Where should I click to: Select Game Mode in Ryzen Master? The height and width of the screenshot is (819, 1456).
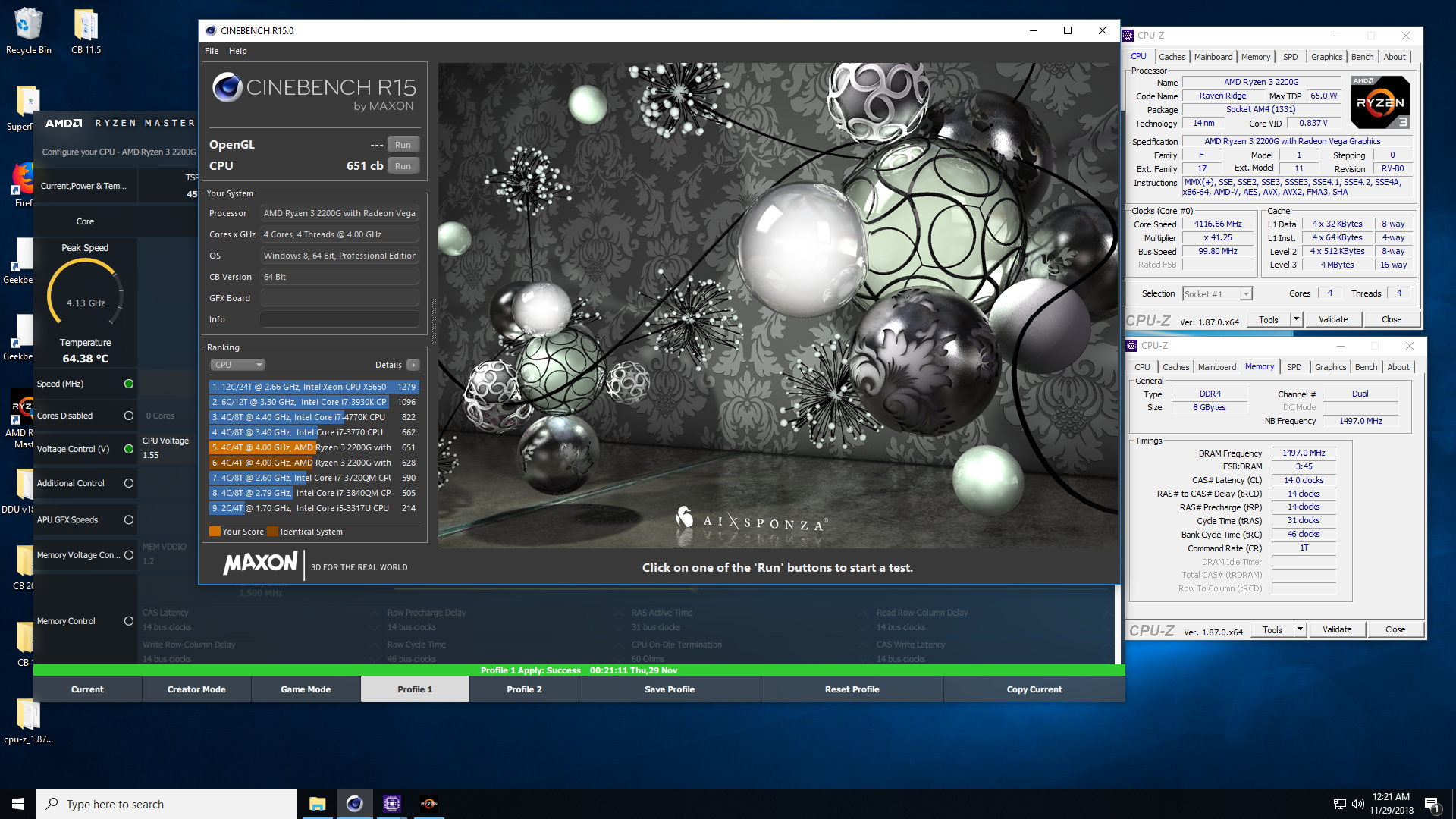[306, 689]
